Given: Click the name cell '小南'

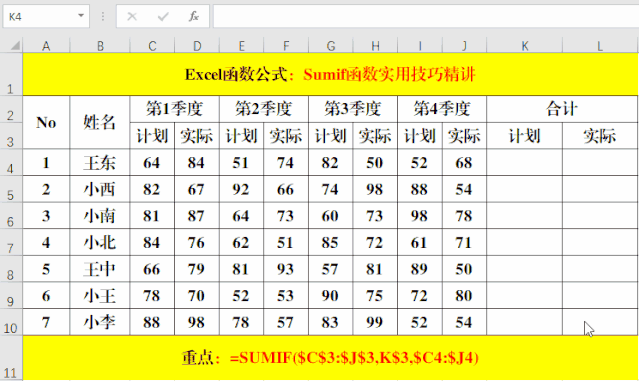Looking at the screenshot, I should click(100, 216).
